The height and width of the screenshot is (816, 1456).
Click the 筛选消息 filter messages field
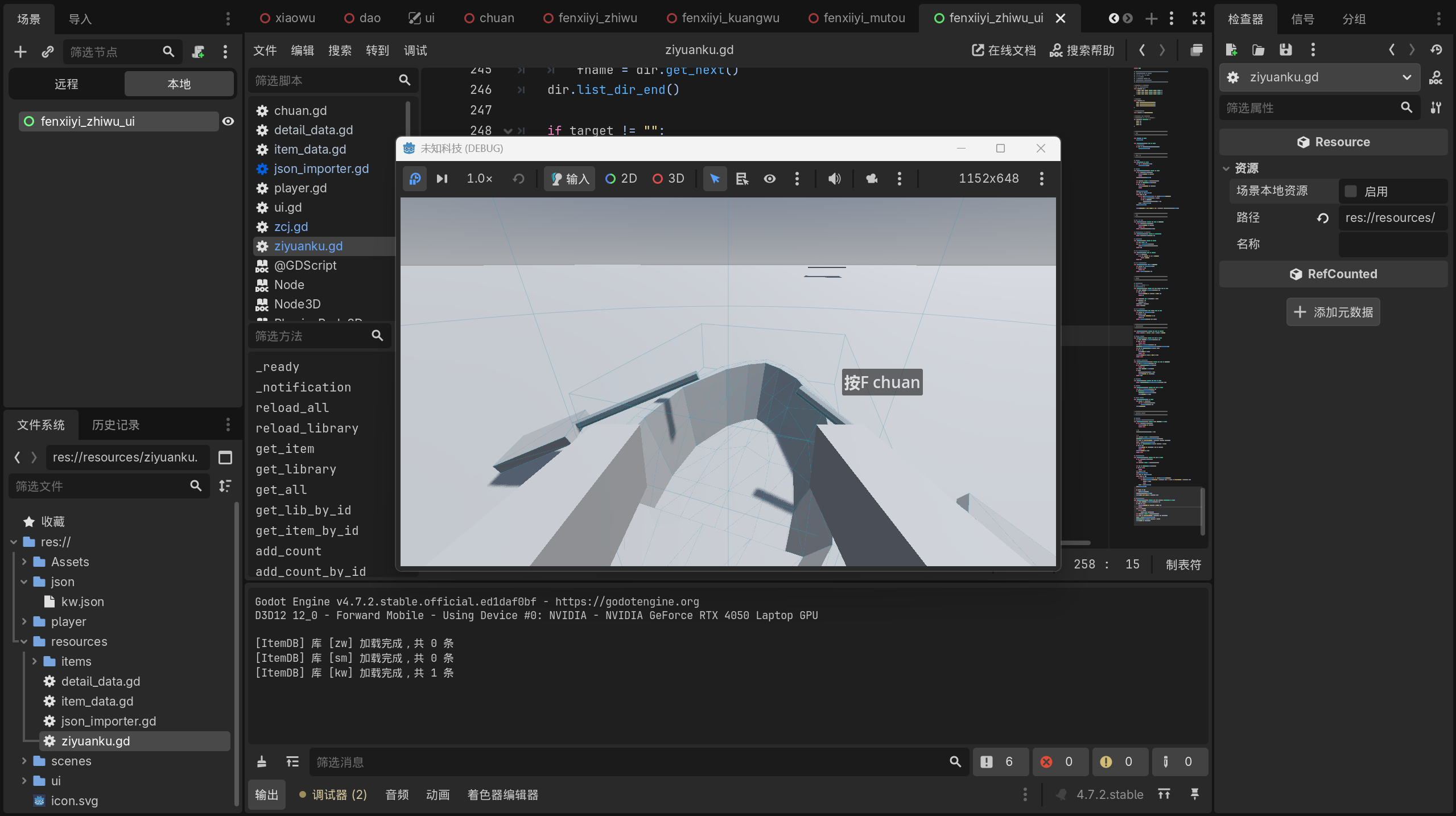tap(630, 761)
